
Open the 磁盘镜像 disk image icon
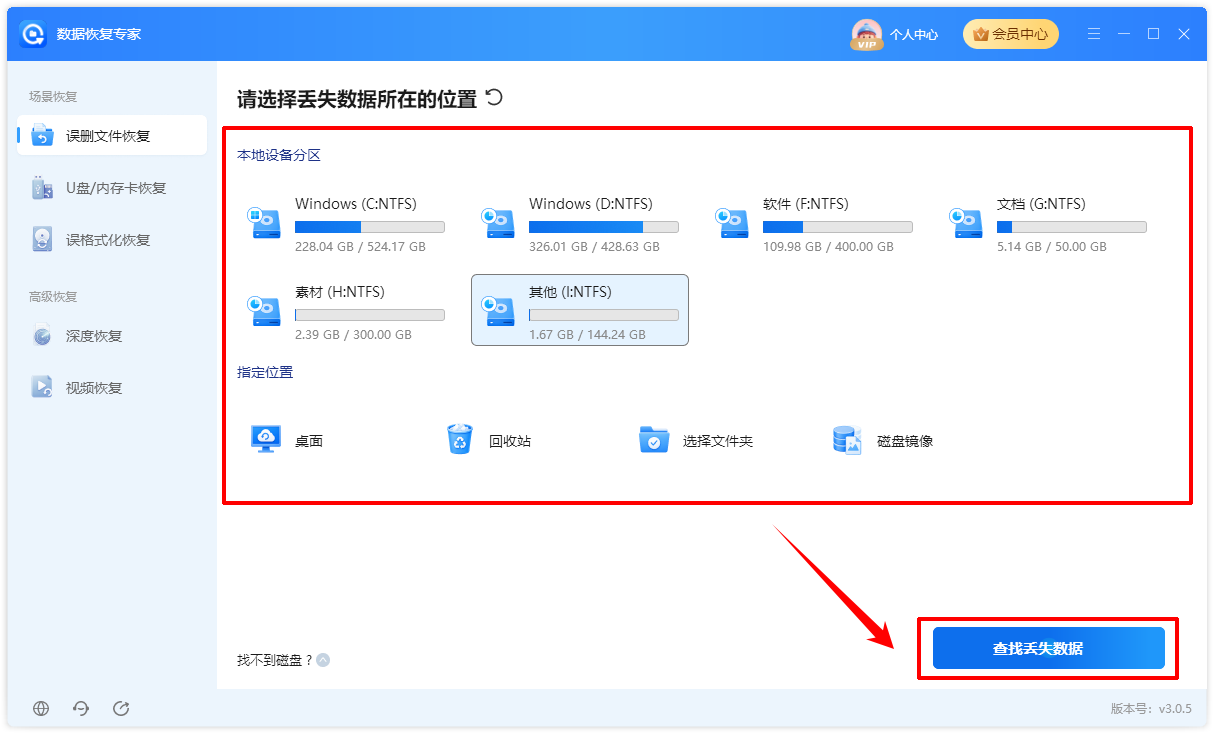click(848, 440)
